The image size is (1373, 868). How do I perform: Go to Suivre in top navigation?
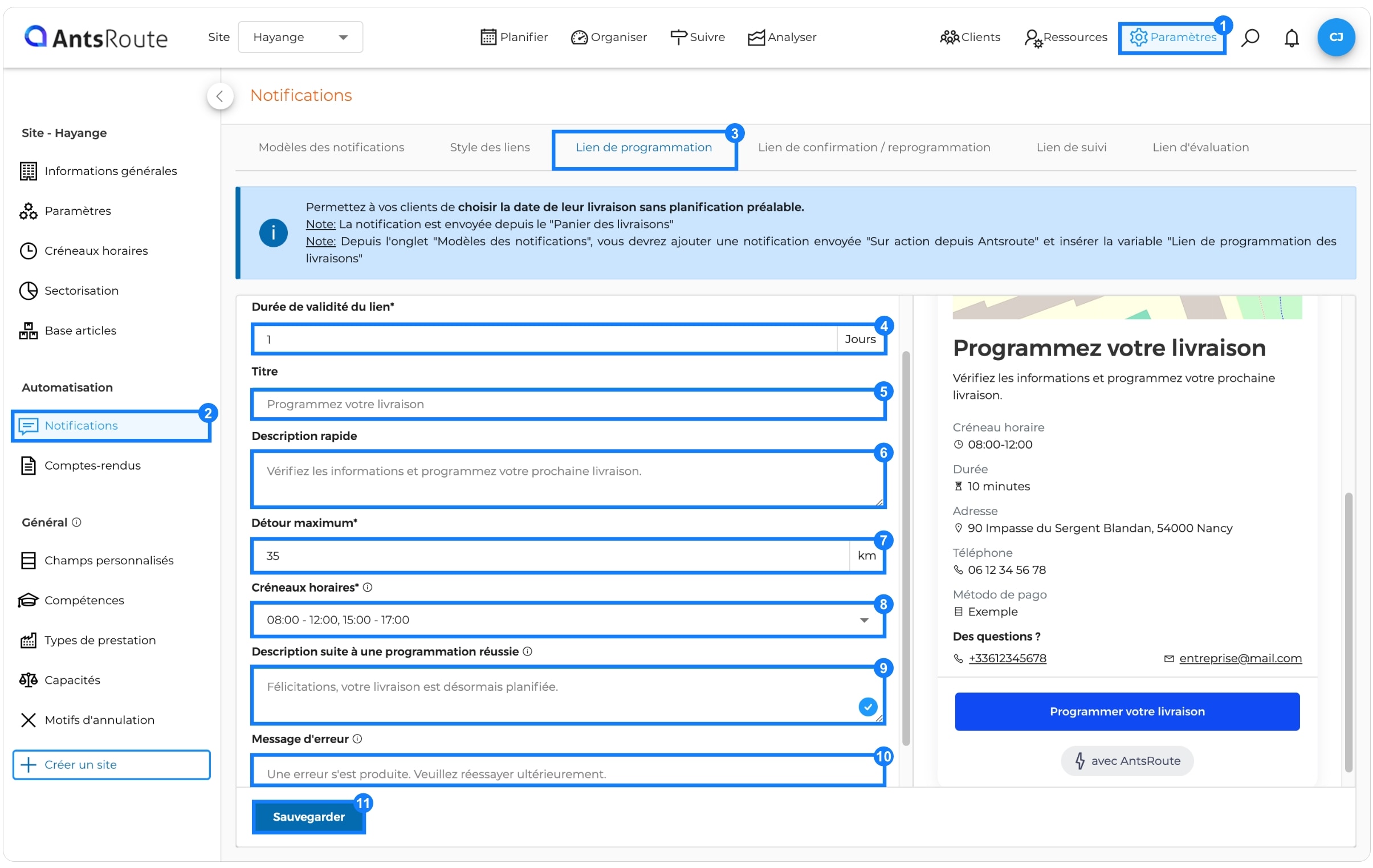pyautogui.click(x=698, y=37)
